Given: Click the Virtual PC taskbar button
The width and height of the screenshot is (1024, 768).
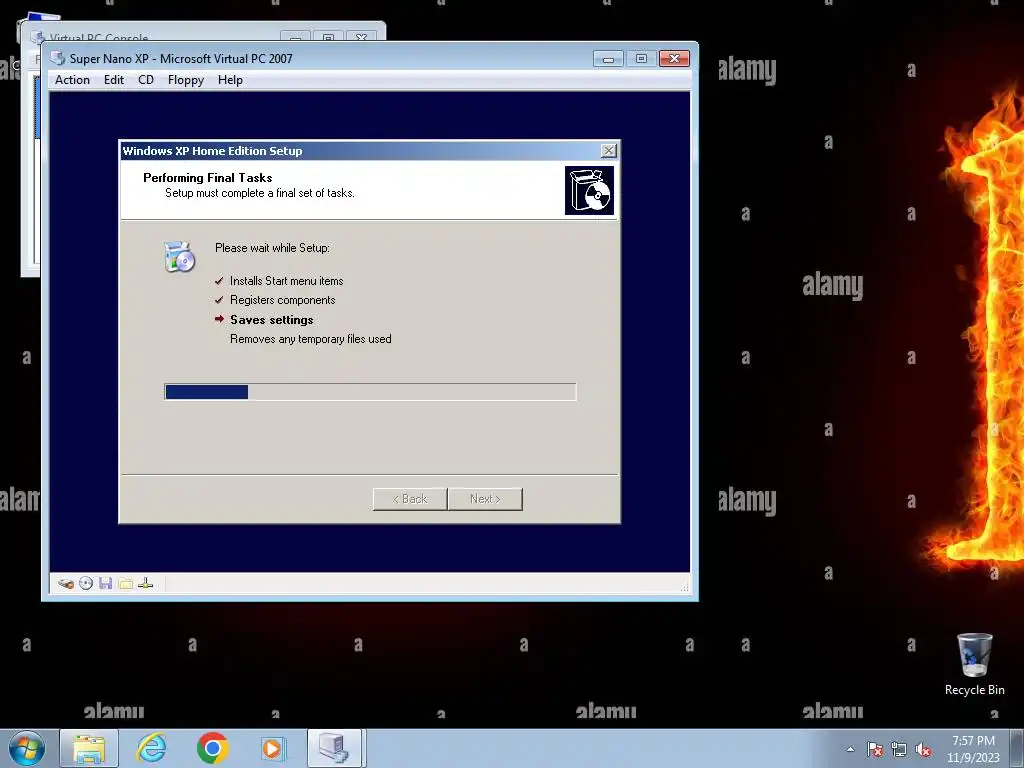Looking at the screenshot, I should (334, 748).
